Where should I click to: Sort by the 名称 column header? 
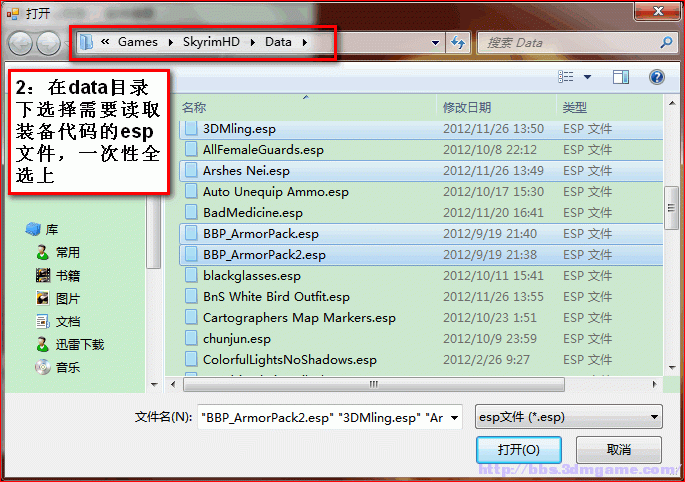(x=194, y=107)
